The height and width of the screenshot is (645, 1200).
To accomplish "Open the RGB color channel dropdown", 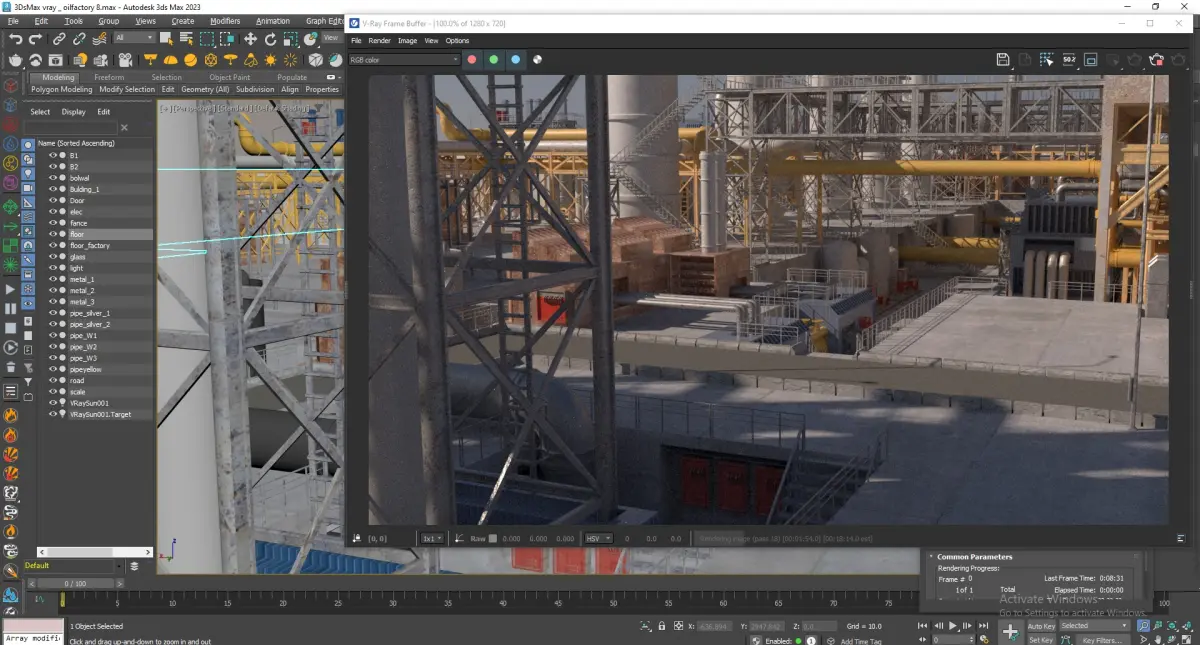I will (x=404, y=60).
